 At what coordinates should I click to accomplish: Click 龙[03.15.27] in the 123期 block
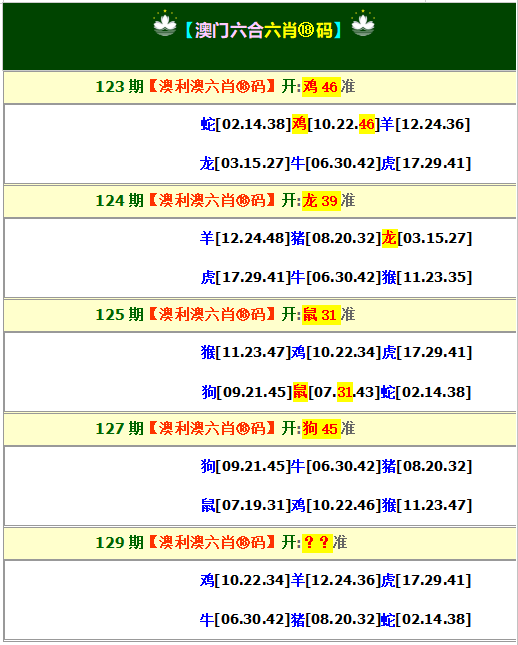pyautogui.click(x=245, y=163)
